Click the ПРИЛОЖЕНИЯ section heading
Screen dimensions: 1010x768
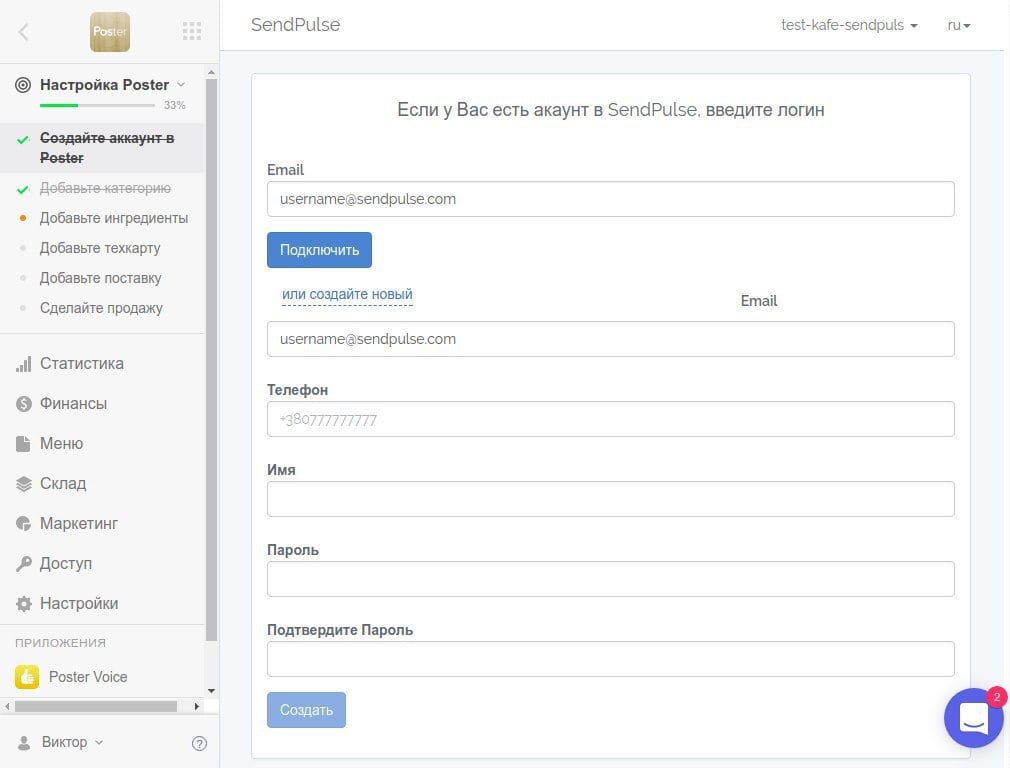(61, 643)
